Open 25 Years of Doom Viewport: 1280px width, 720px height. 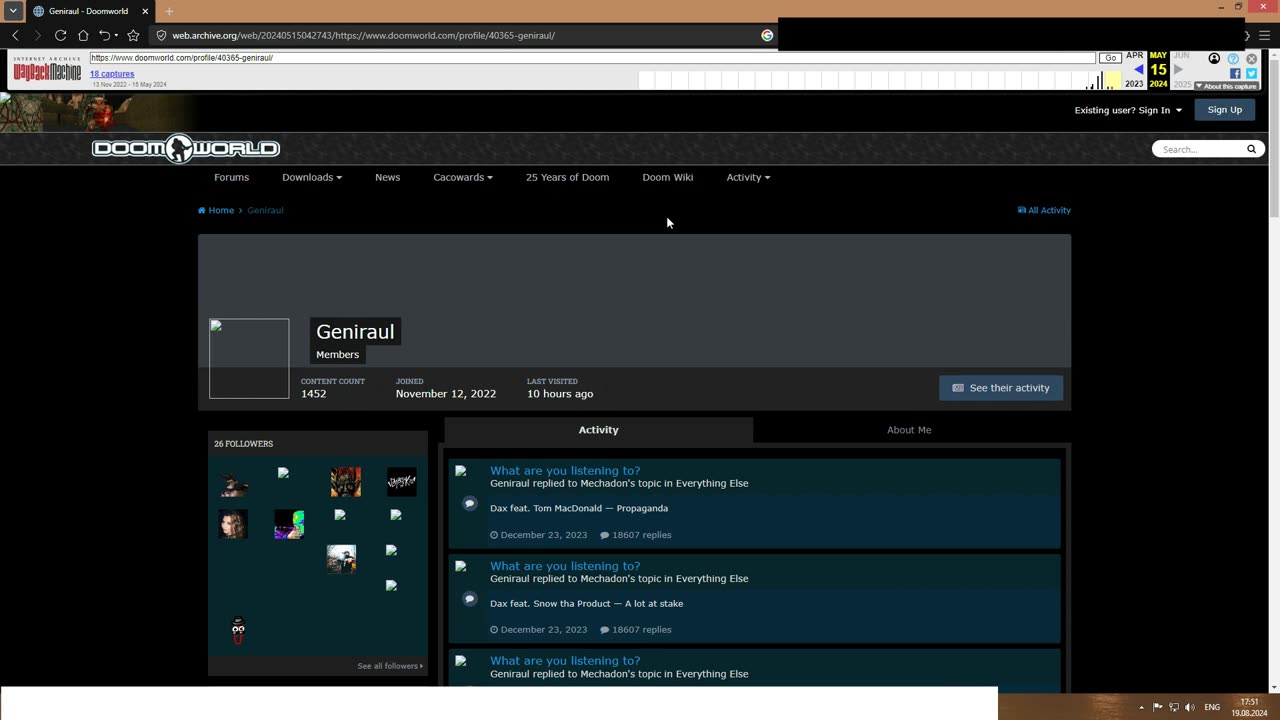point(567,177)
